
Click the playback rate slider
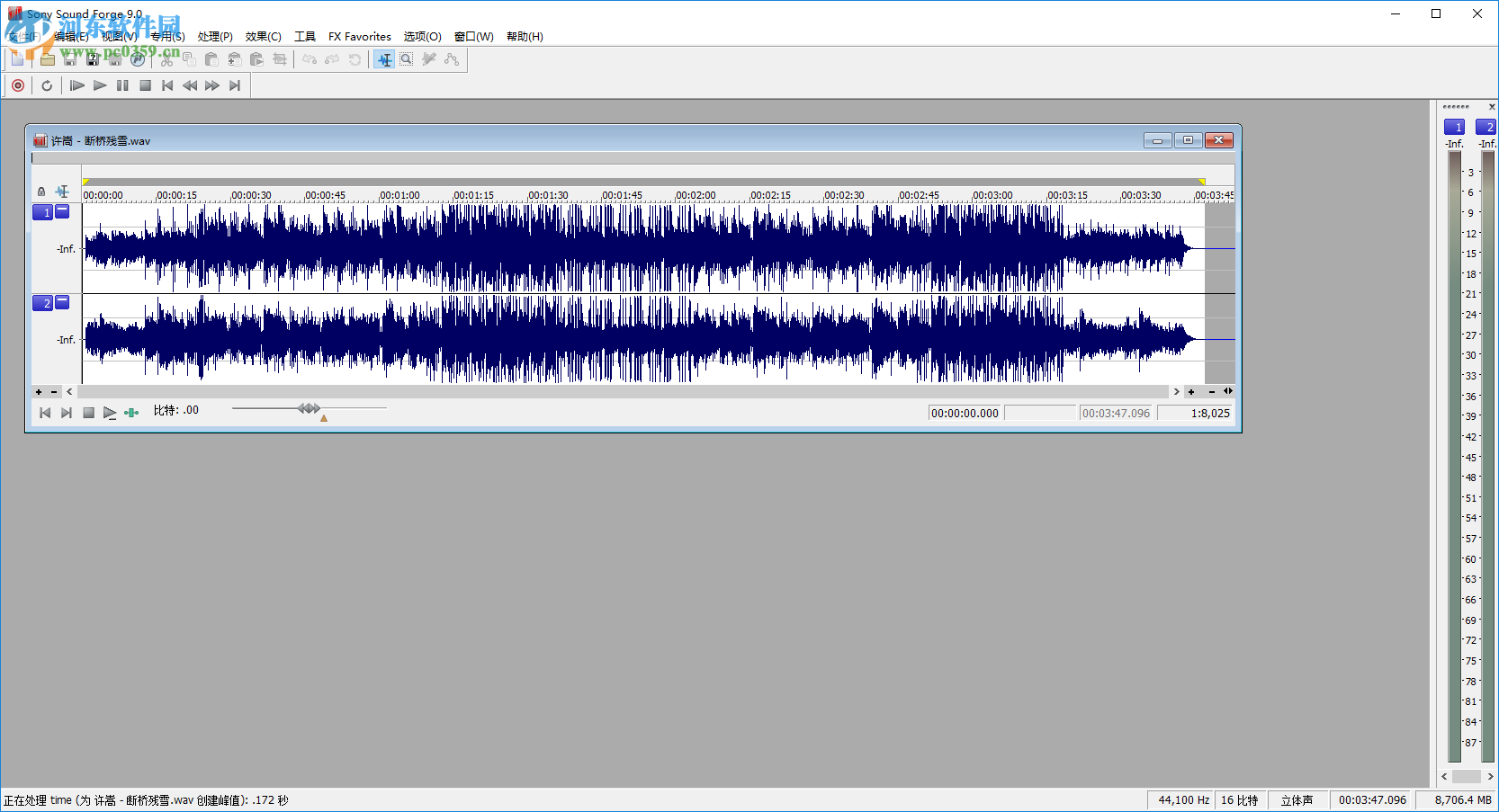pos(309,408)
